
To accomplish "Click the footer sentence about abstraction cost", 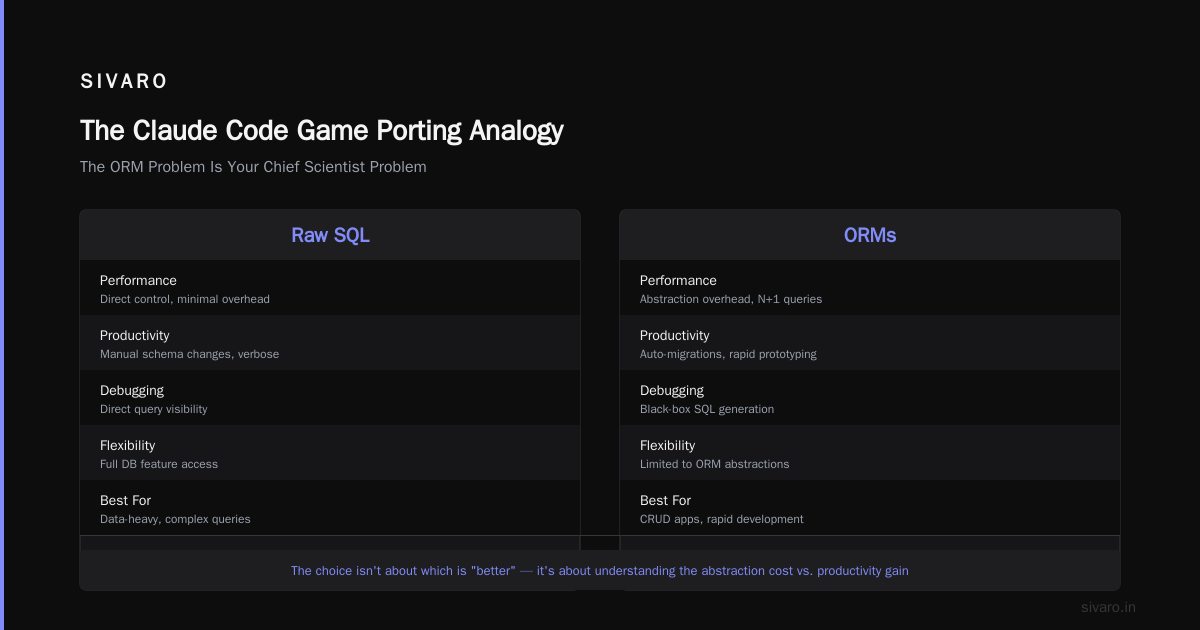I will [600, 571].
